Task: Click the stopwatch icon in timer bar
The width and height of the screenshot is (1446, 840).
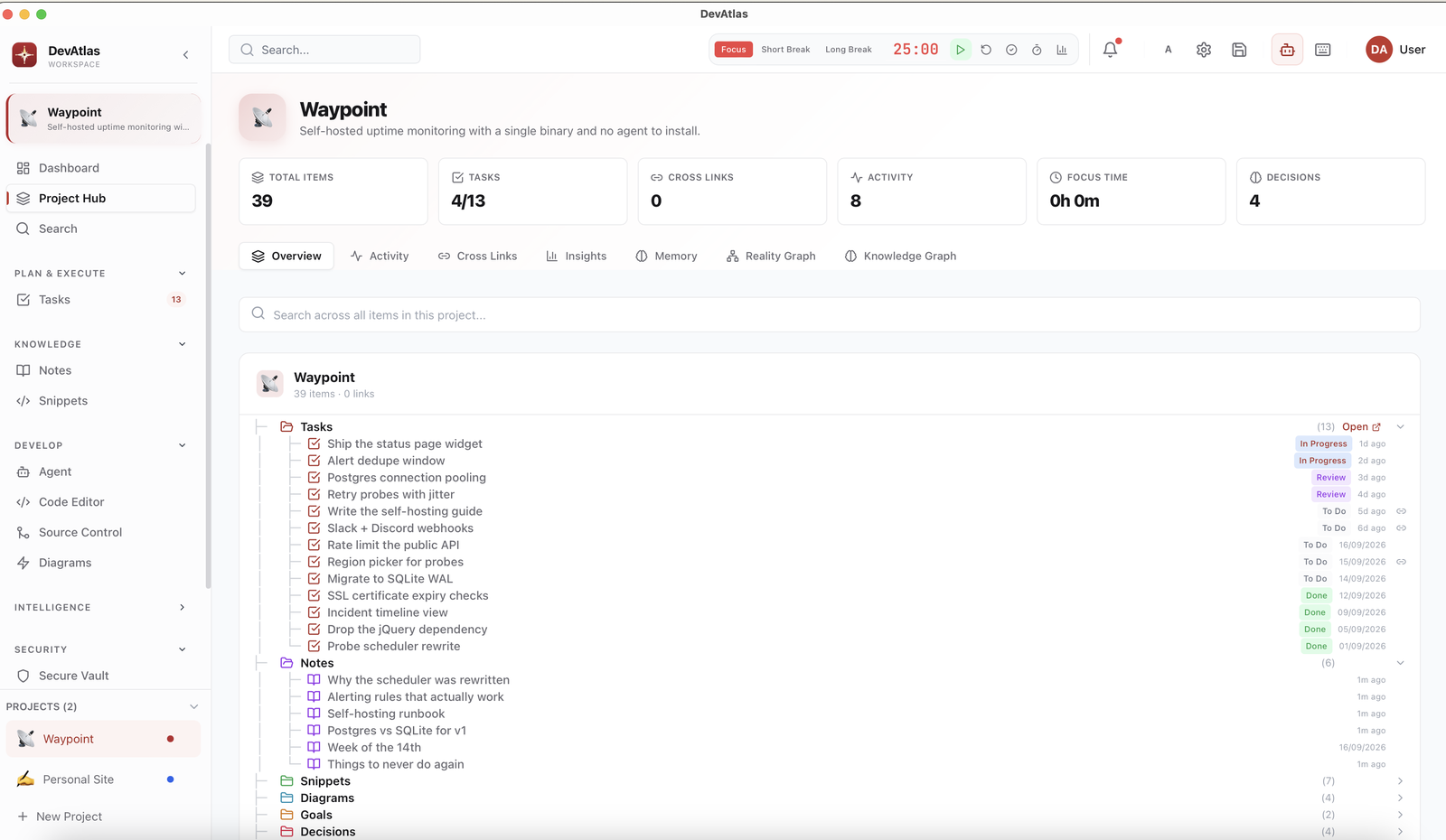Action: [x=1037, y=50]
